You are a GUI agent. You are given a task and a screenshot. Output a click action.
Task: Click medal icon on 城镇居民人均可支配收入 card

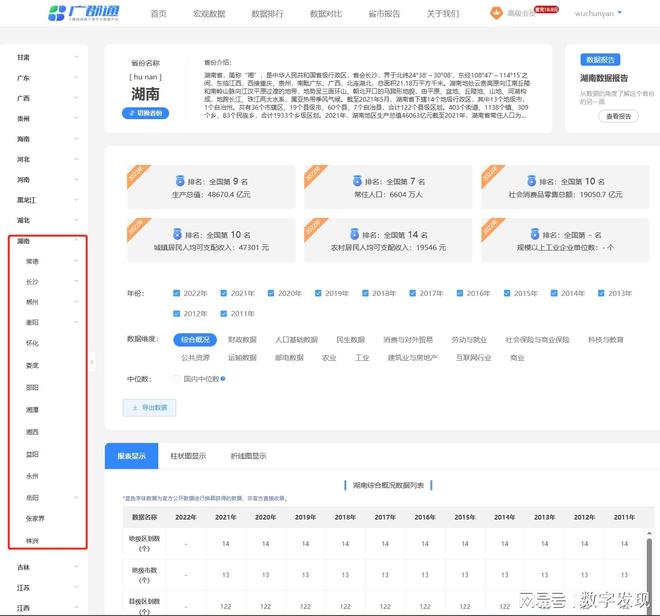177,234
